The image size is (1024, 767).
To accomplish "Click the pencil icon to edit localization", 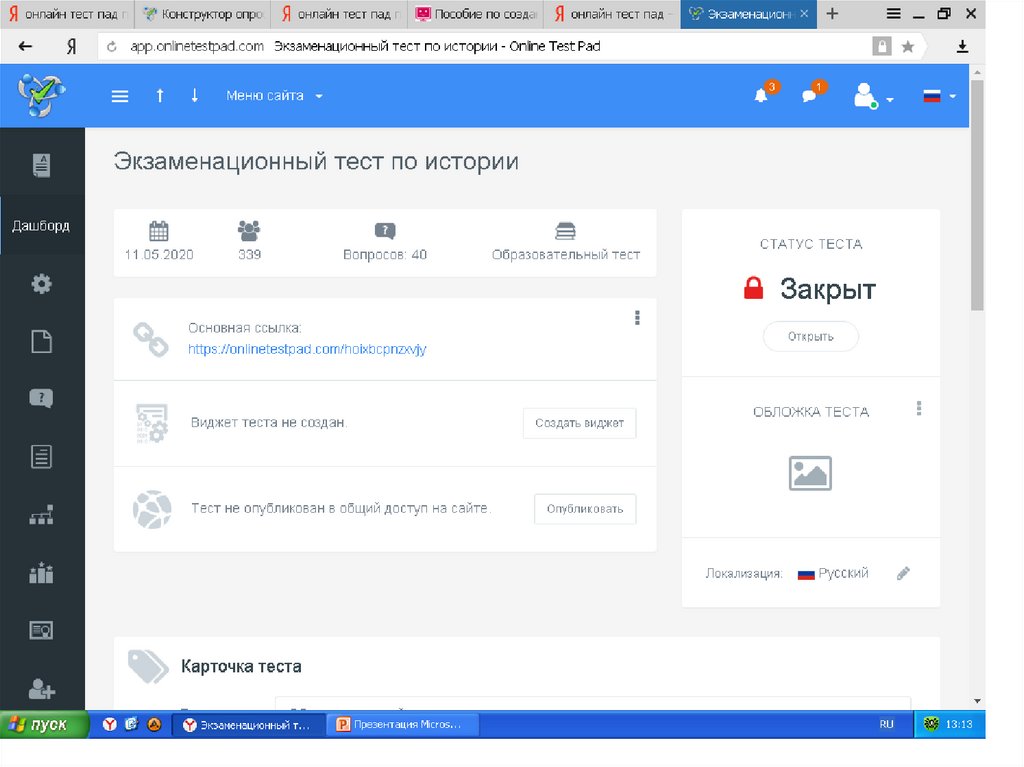I will [903, 574].
